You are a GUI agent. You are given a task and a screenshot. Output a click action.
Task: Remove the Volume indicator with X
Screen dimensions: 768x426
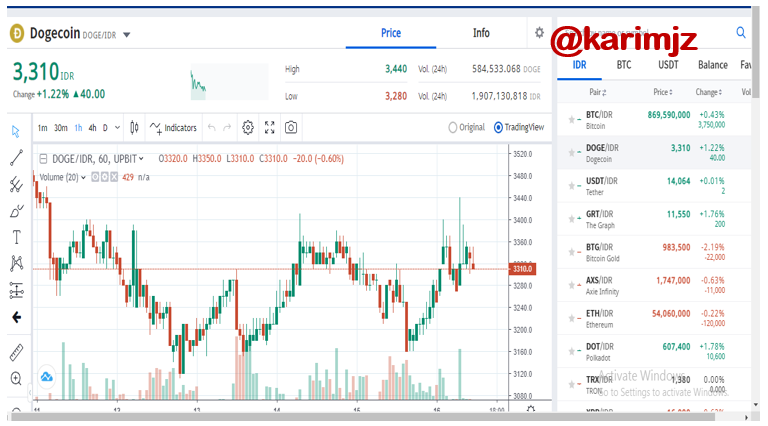click(114, 177)
